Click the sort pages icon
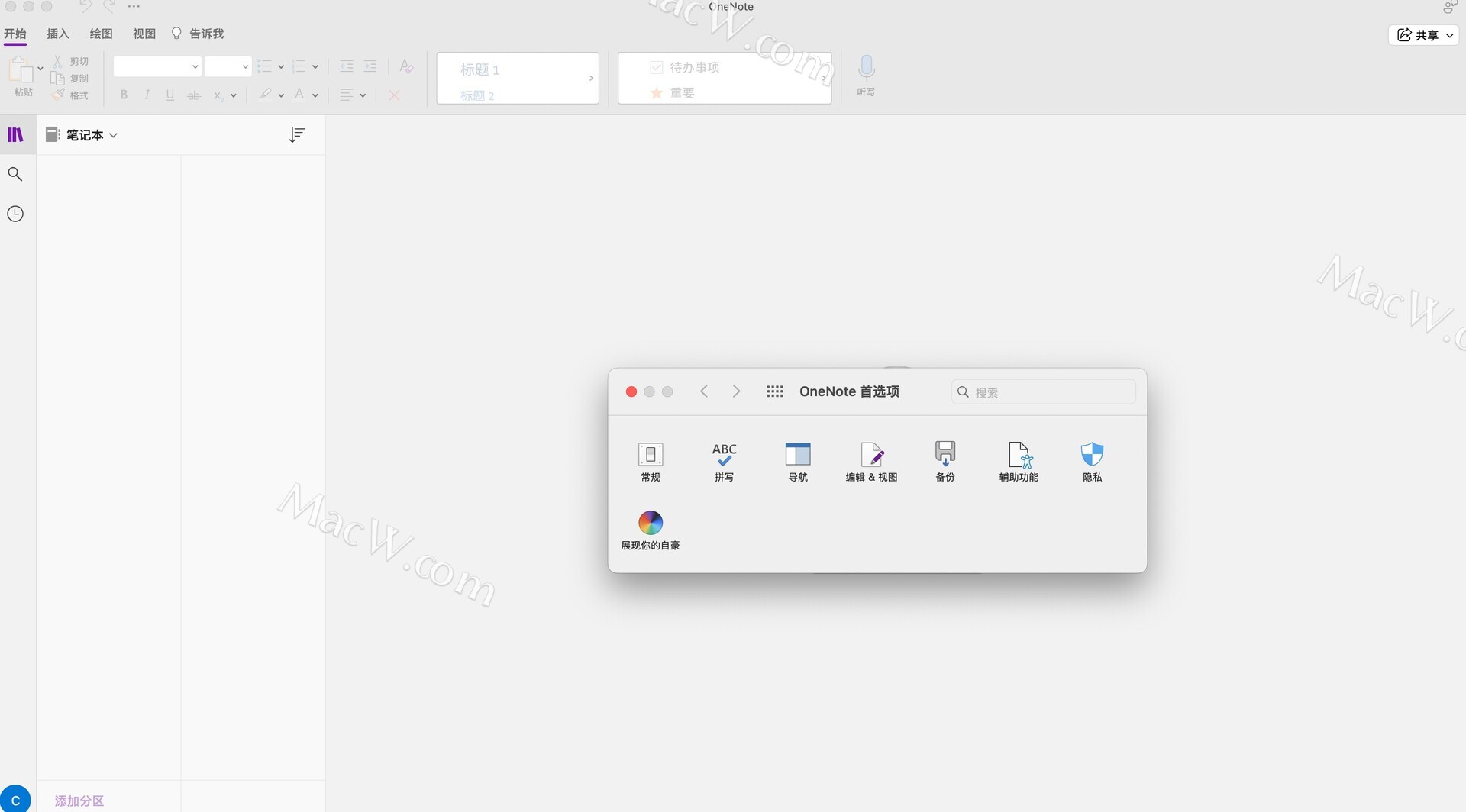The width and height of the screenshot is (1466, 812). (297, 135)
